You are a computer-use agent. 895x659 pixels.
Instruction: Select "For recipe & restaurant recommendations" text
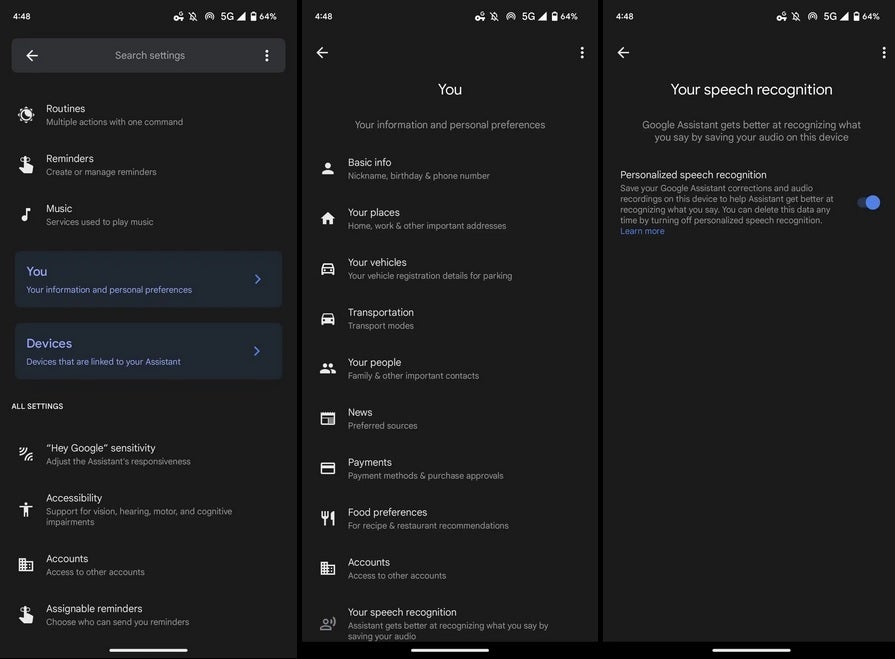[x=428, y=525]
